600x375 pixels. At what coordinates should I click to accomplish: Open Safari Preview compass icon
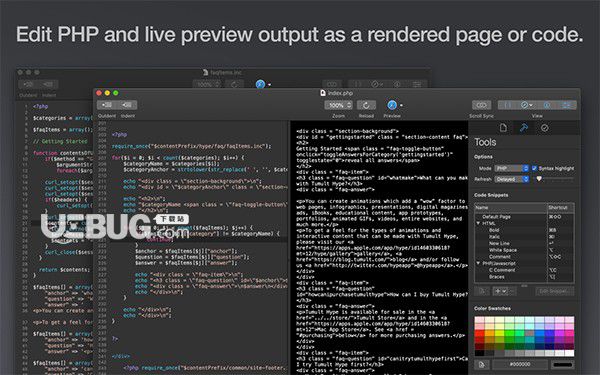pos(392,105)
